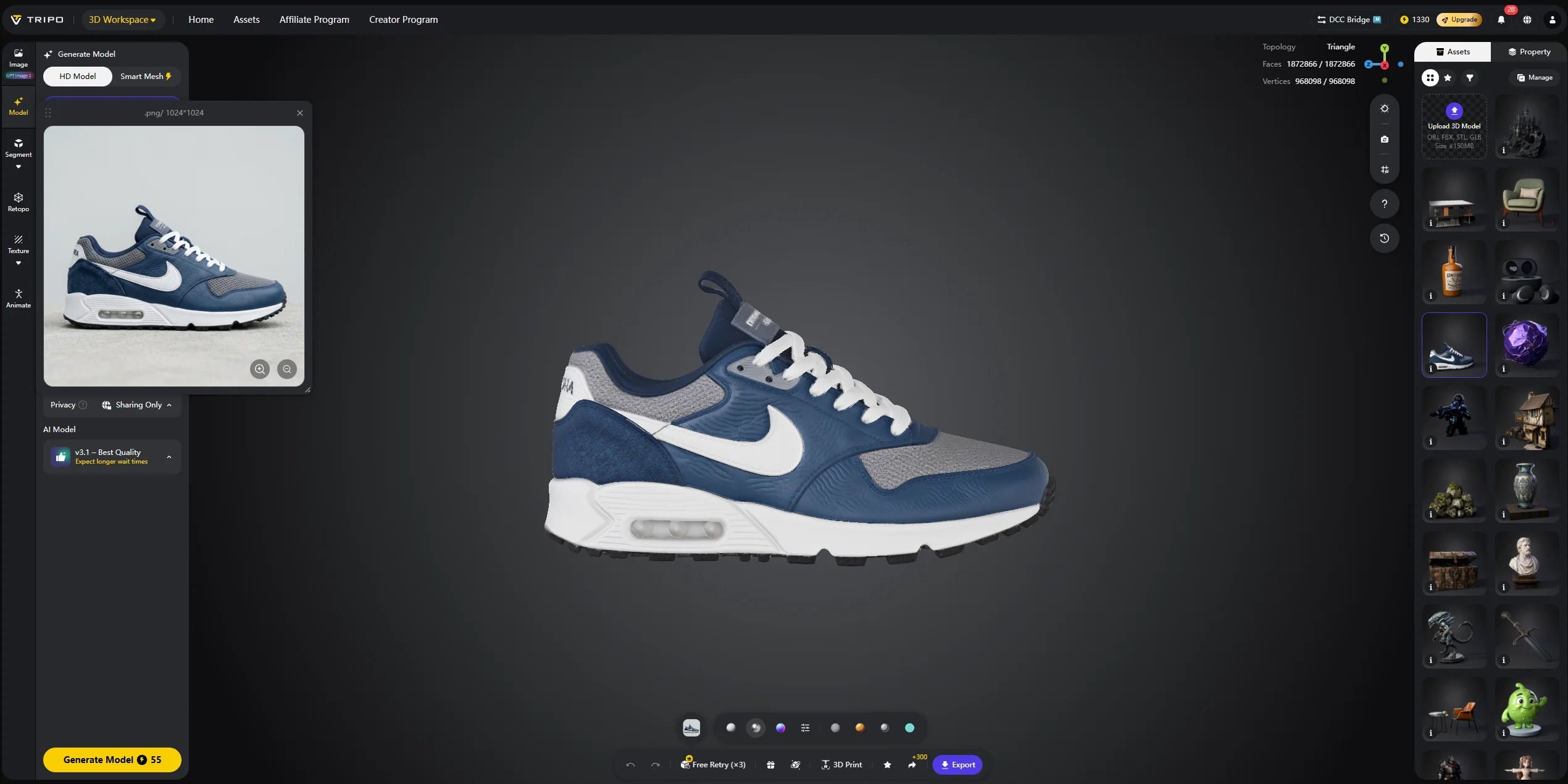
Task: Pick the orange gold material swatch
Action: [x=860, y=728]
